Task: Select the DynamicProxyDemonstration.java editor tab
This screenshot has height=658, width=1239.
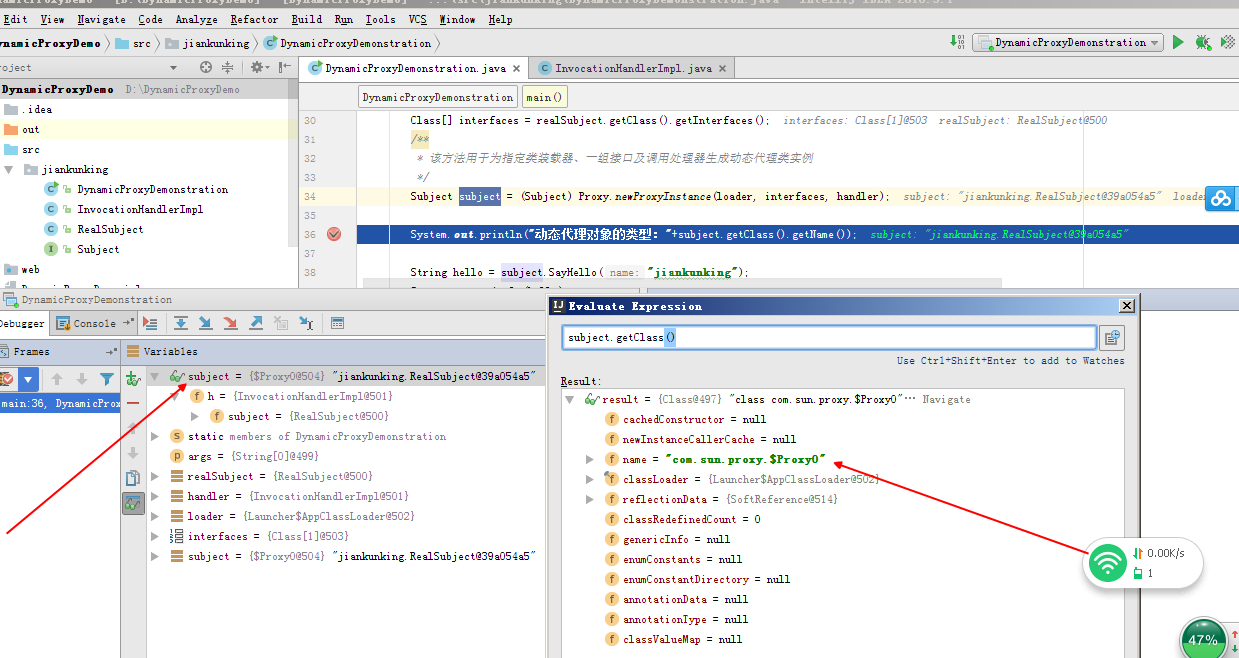Action: pos(414,68)
